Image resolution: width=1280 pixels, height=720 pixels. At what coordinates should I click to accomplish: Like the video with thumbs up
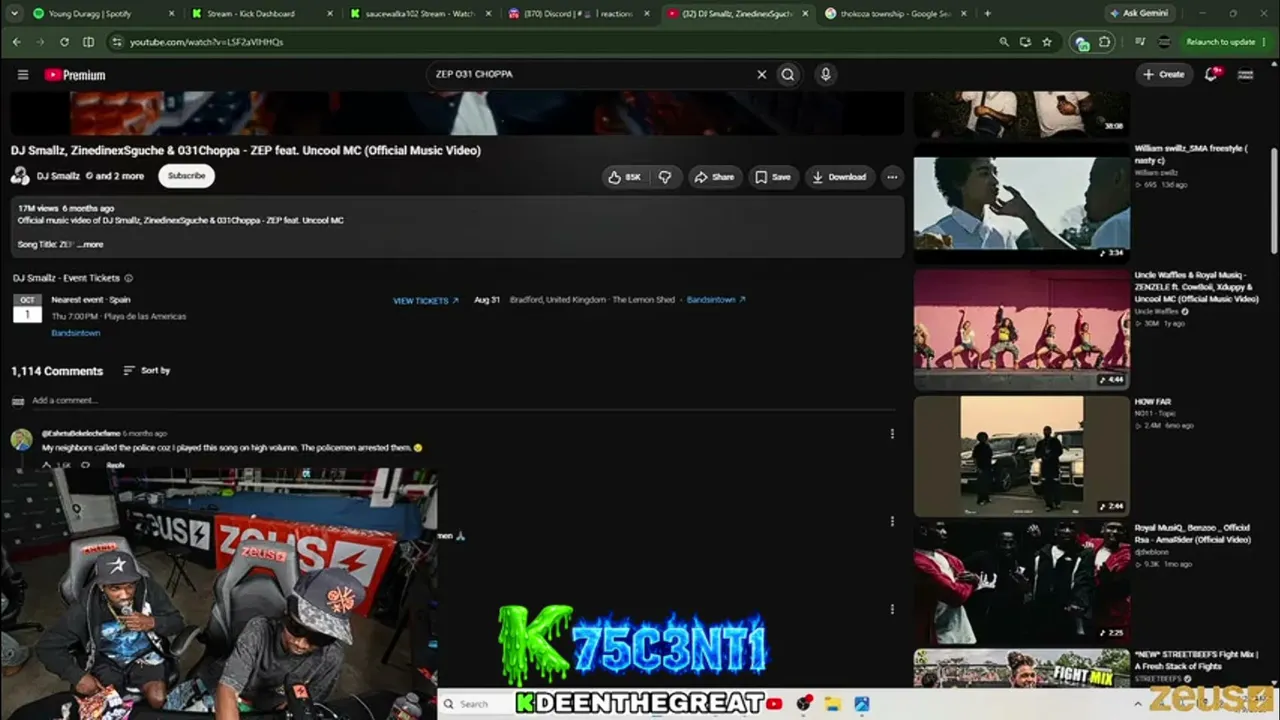coord(624,177)
